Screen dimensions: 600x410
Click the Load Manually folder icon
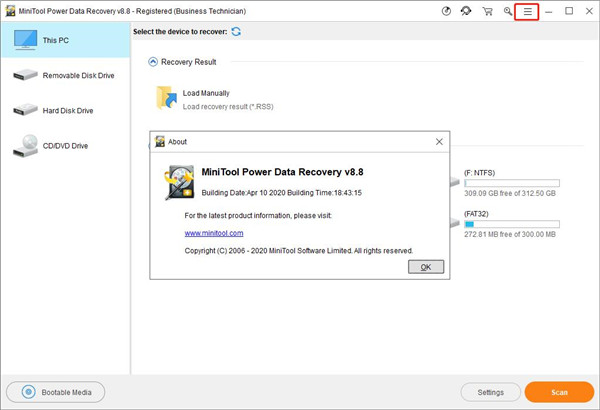pyautogui.click(x=166, y=98)
